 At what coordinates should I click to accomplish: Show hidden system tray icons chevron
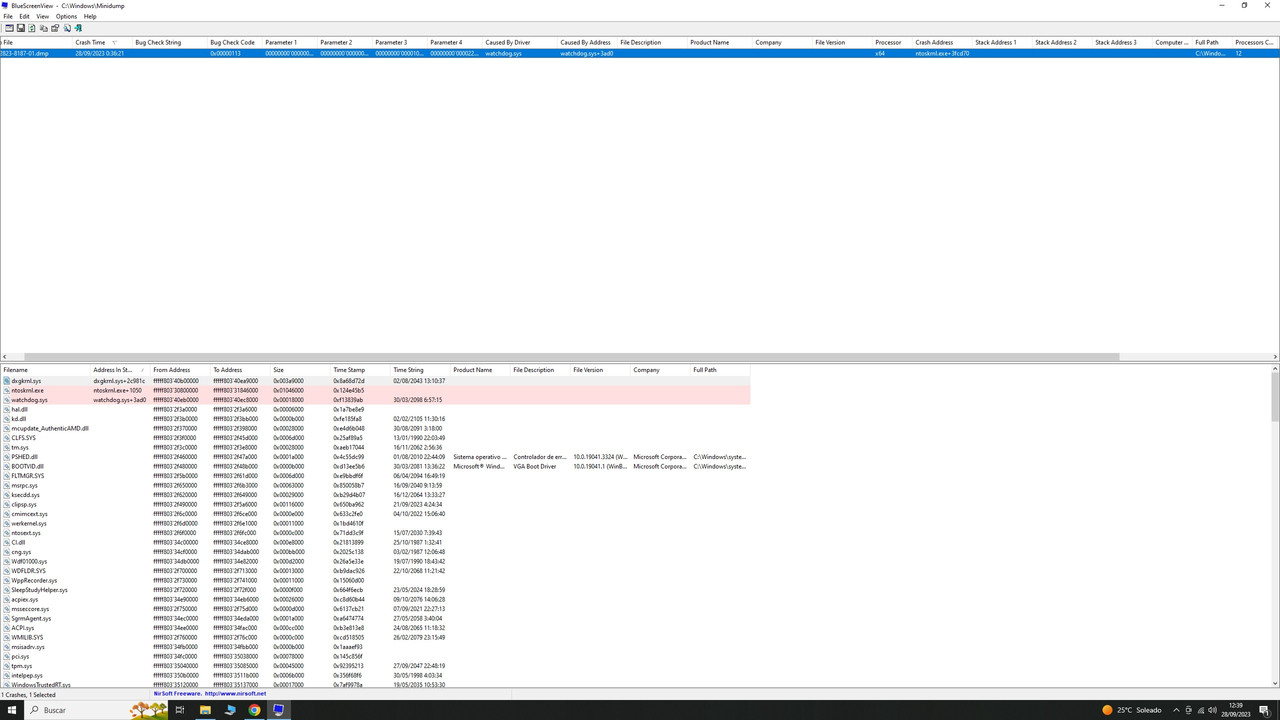point(1176,710)
